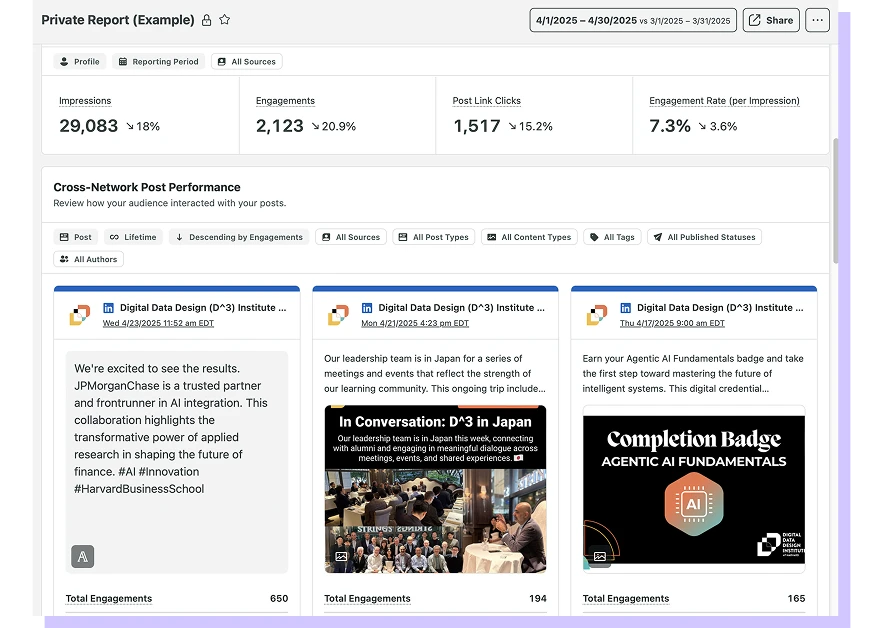This screenshot has width=883, height=628.
Task: Click Total Engagements label showing 194
Action: [367, 599]
